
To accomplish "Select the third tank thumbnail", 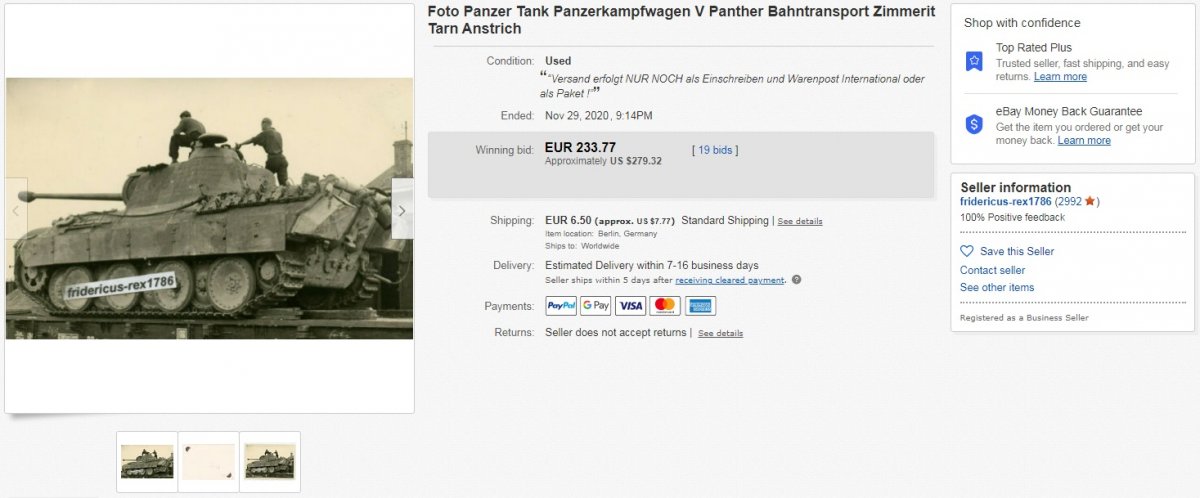I will click(x=270, y=462).
